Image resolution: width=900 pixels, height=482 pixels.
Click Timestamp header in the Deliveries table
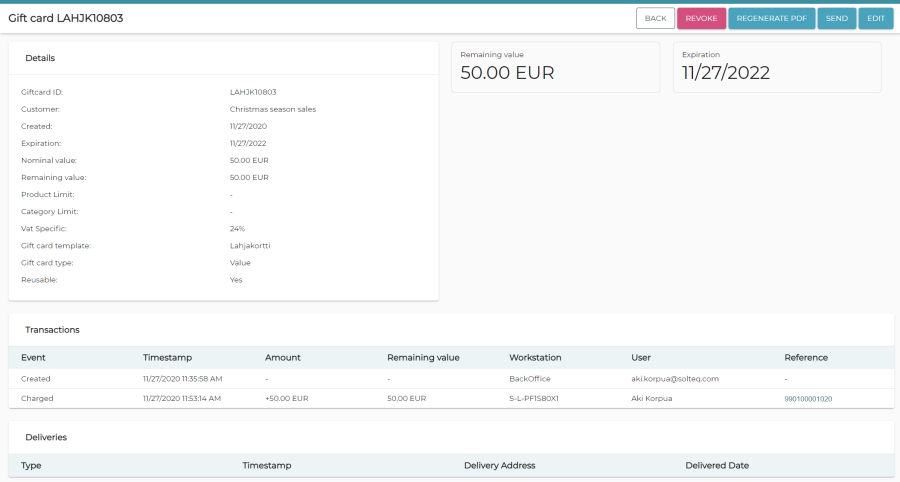click(266, 465)
